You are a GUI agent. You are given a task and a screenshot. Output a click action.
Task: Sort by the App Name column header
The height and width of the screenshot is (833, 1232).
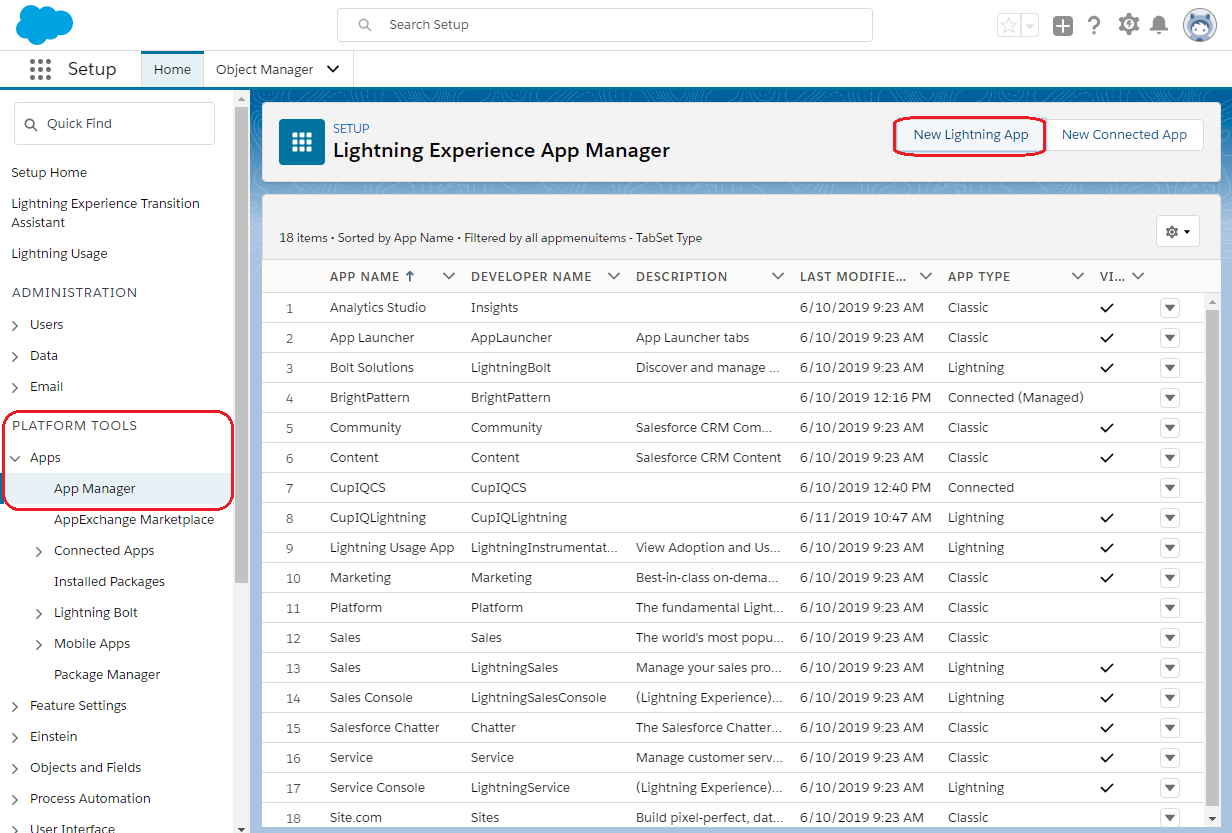point(364,277)
